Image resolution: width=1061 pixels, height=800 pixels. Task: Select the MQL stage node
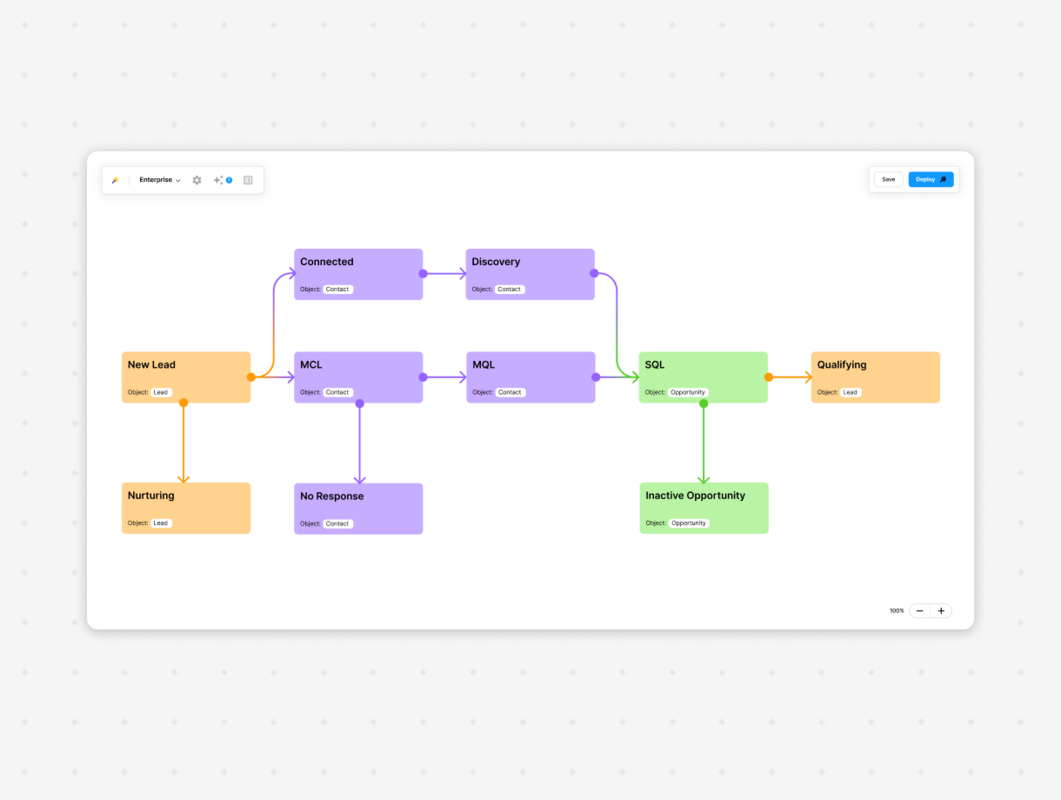pyautogui.click(x=531, y=377)
